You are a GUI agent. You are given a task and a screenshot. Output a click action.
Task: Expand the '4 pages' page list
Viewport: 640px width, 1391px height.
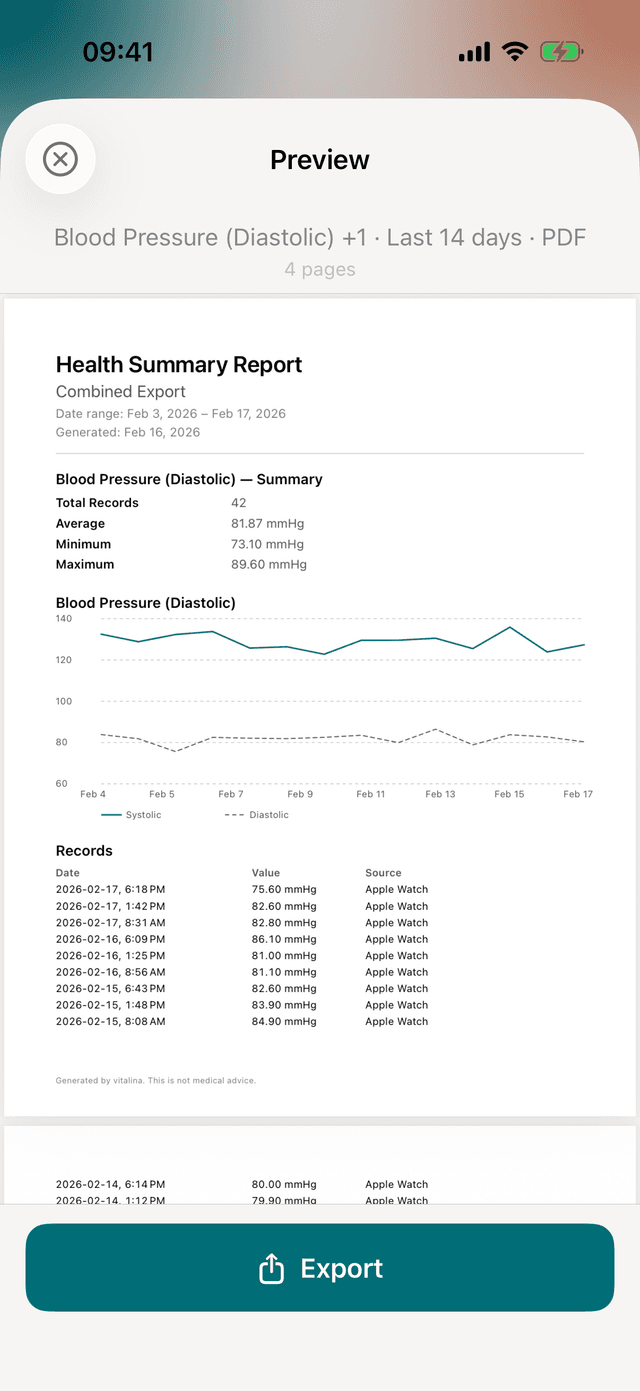coord(320,269)
